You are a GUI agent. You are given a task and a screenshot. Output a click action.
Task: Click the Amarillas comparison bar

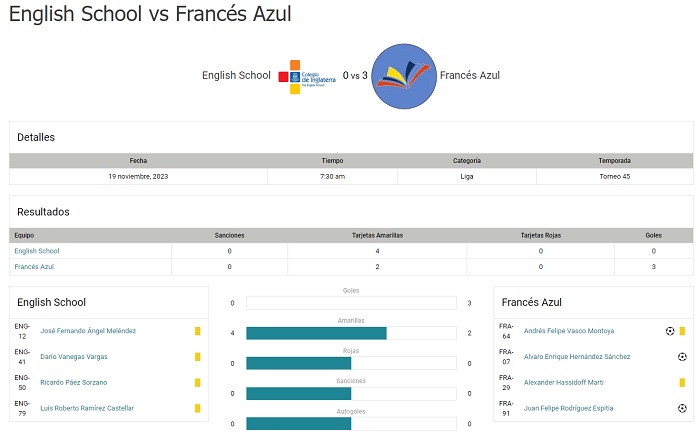(x=350, y=333)
